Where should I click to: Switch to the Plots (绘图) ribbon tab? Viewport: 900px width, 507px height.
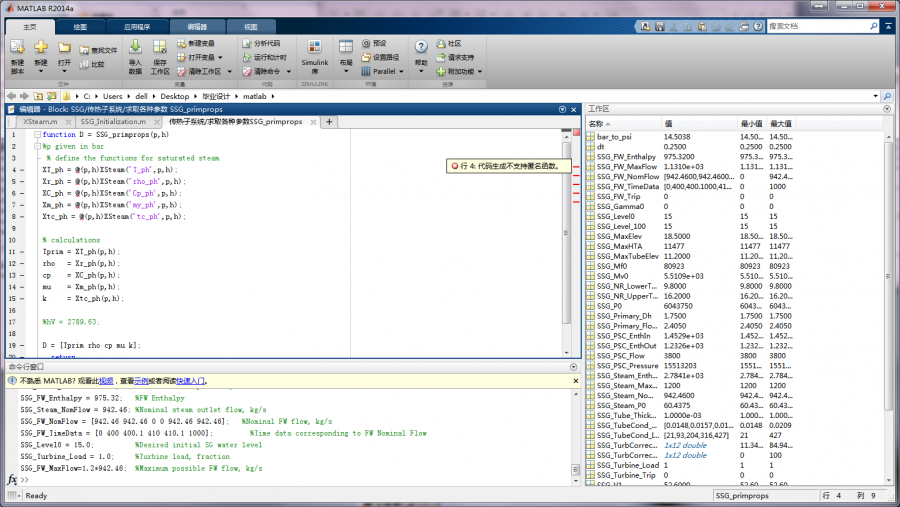click(x=80, y=26)
